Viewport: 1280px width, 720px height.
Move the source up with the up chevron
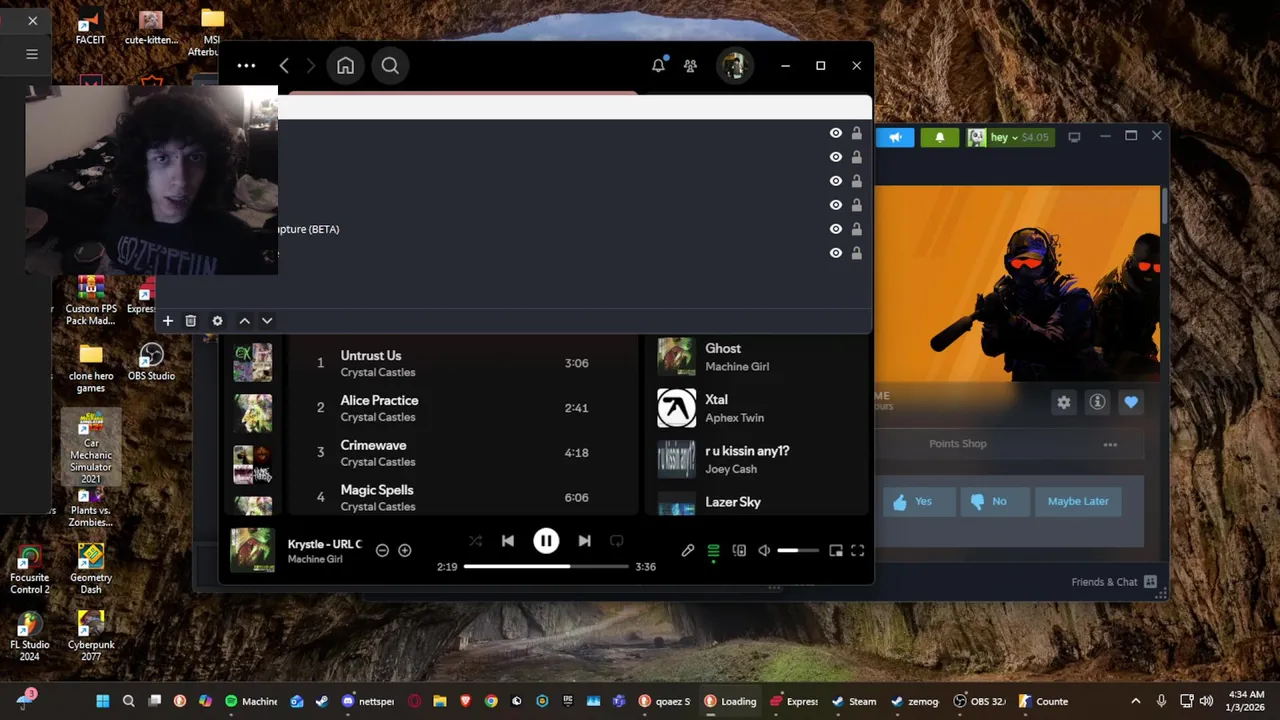[x=244, y=321]
